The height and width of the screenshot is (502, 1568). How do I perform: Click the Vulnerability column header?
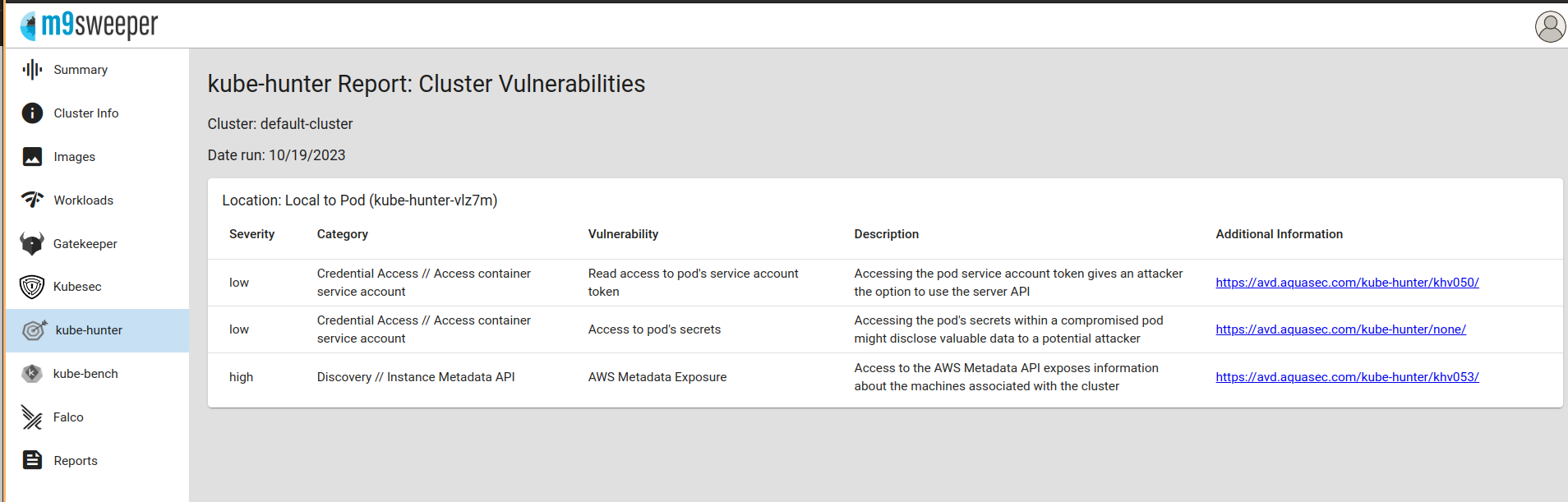(623, 234)
